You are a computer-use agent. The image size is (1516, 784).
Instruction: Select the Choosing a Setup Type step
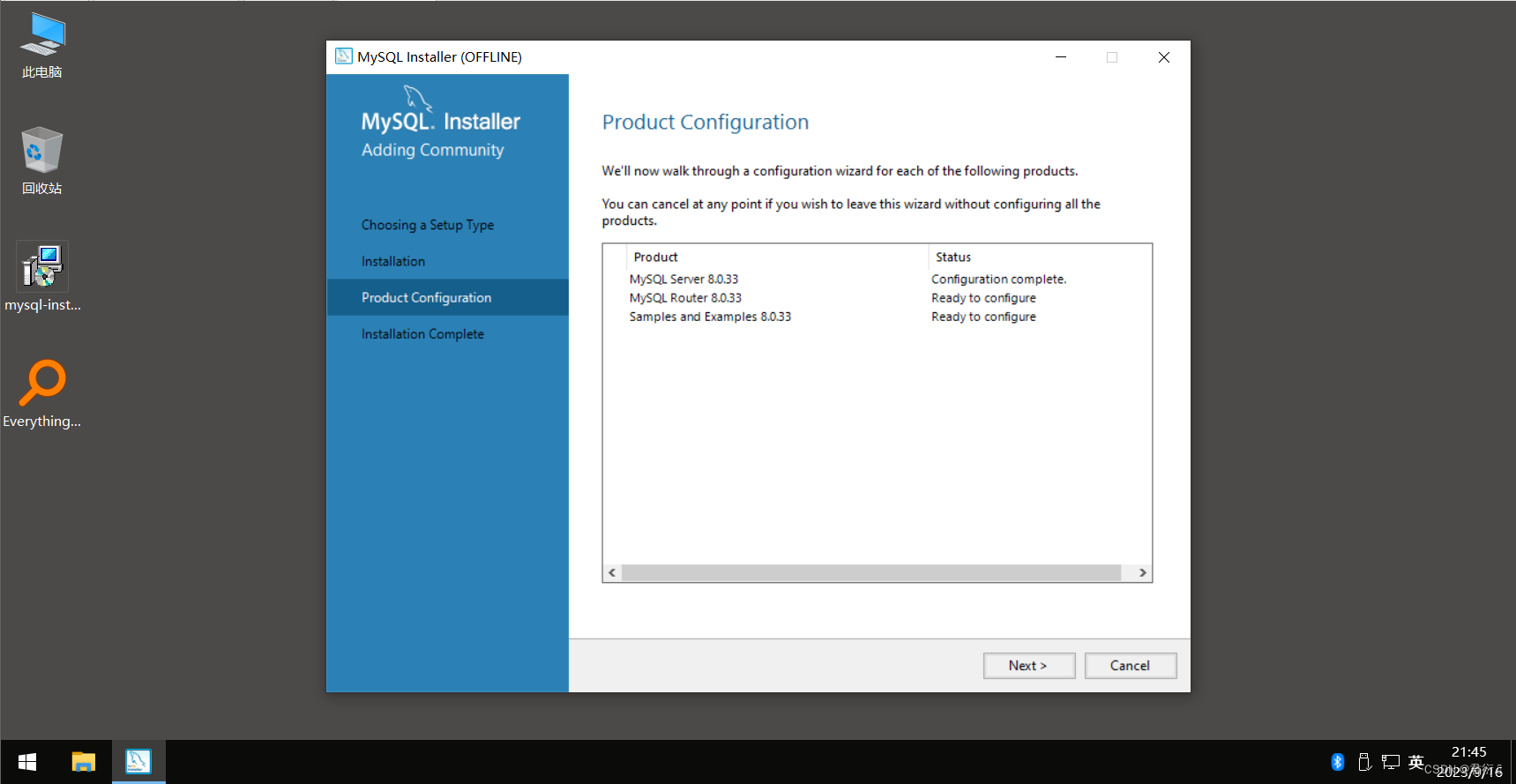428,225
